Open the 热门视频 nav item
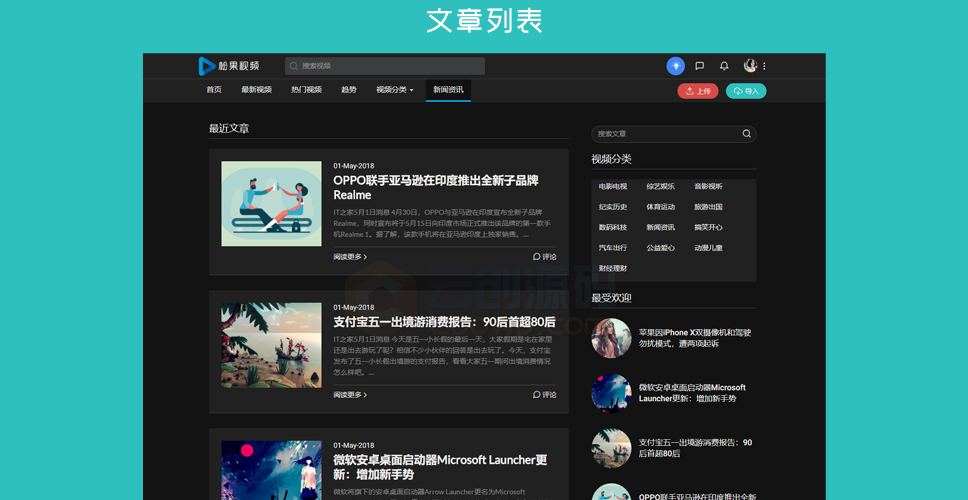The height and width of the screenshot is (500, 968). point(306,90)
